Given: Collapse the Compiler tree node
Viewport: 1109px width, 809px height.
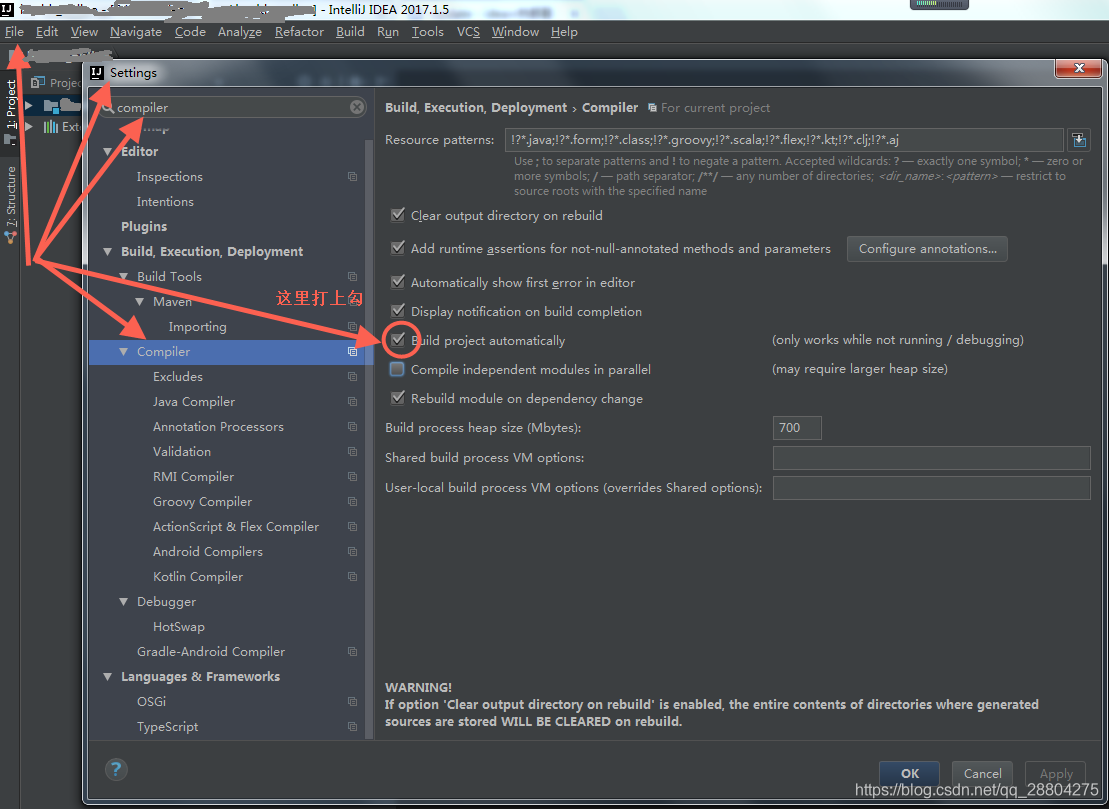Looking at the screenshot, I should pyautogui.click(x=124, y=351).
